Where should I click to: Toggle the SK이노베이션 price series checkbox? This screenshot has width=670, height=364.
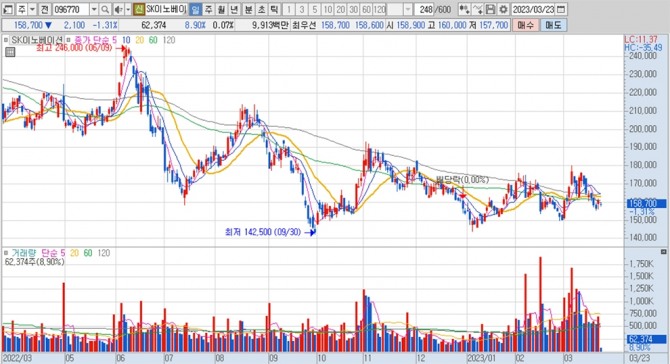click(x=6, y=40)
